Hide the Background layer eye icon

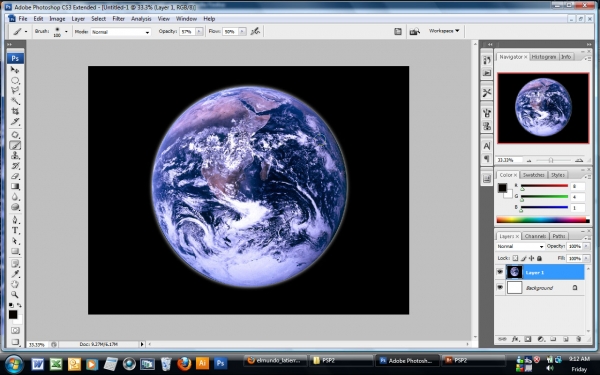[500, 287]
